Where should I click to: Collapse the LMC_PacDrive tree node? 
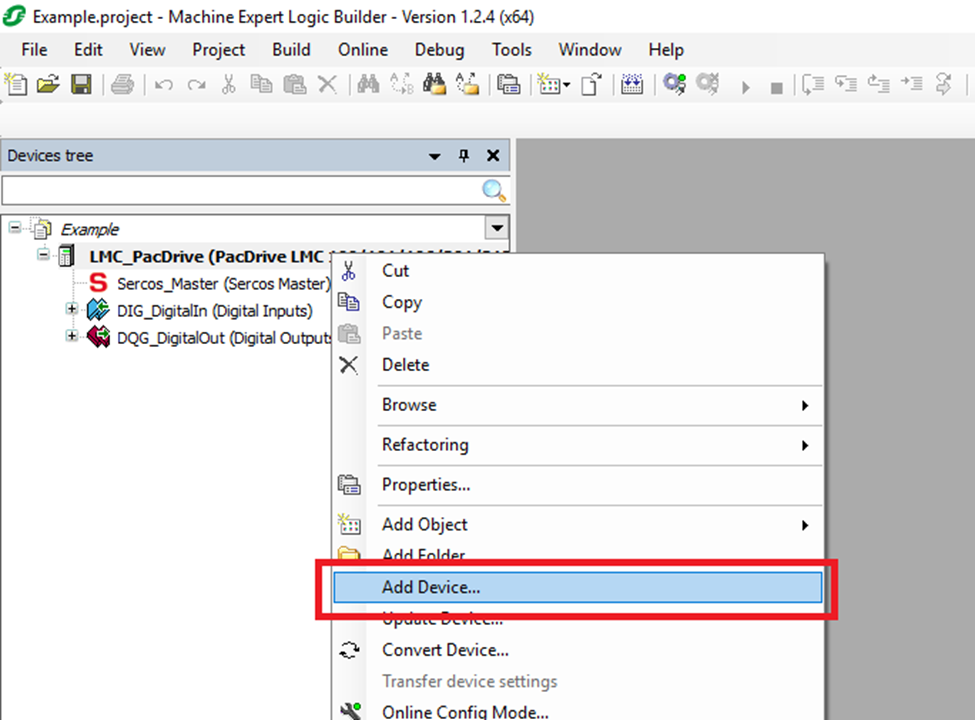point(44,255)
